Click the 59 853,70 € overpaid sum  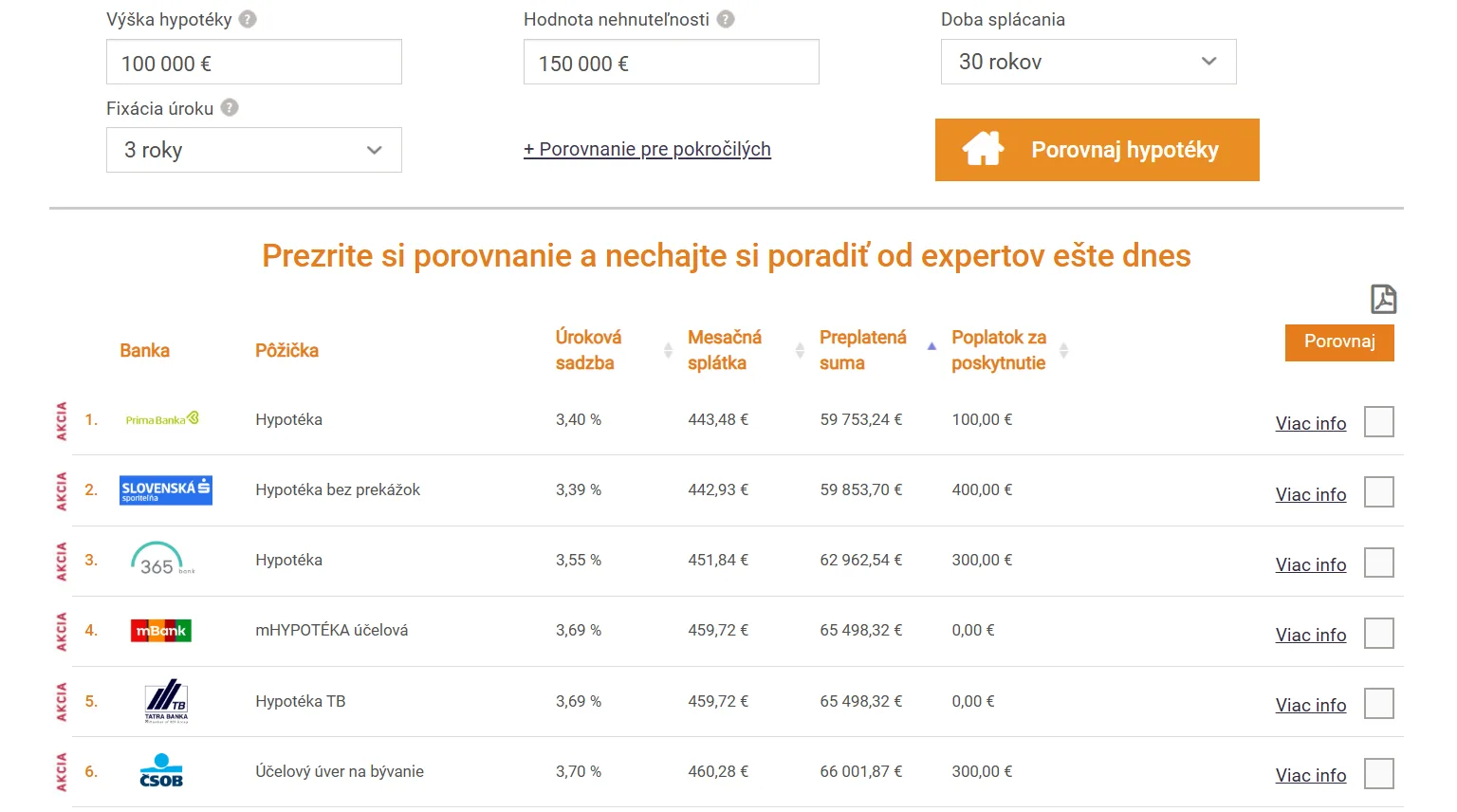861,489
